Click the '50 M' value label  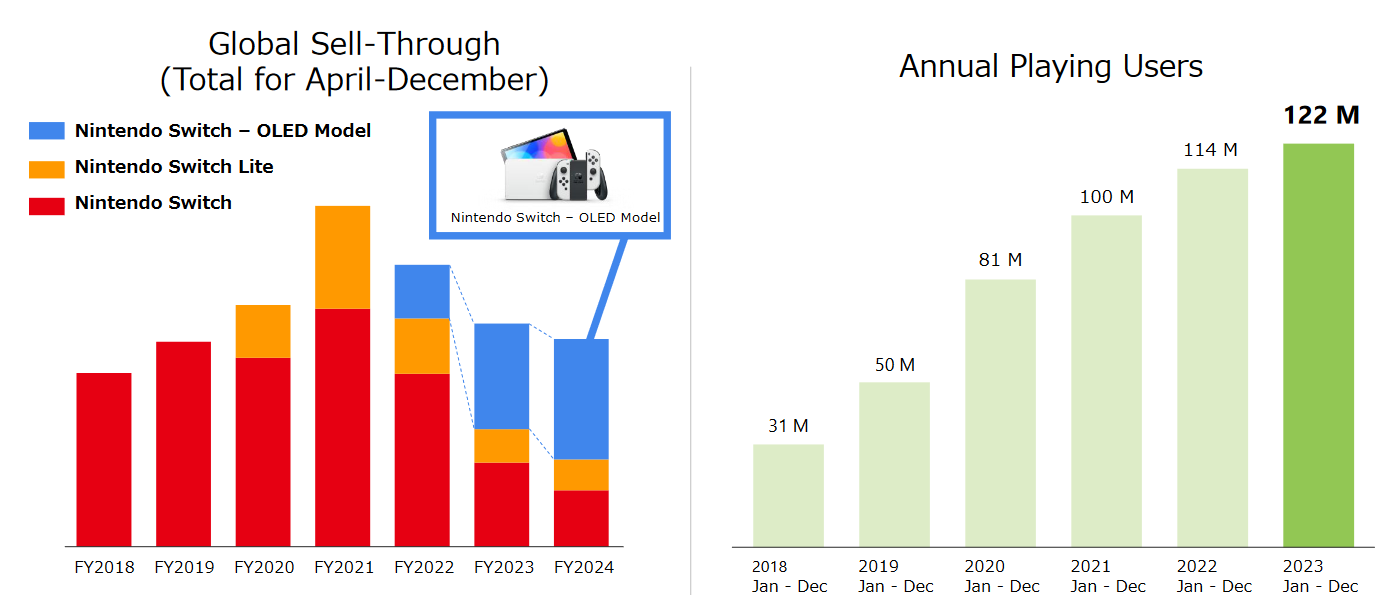coord(895,365)
